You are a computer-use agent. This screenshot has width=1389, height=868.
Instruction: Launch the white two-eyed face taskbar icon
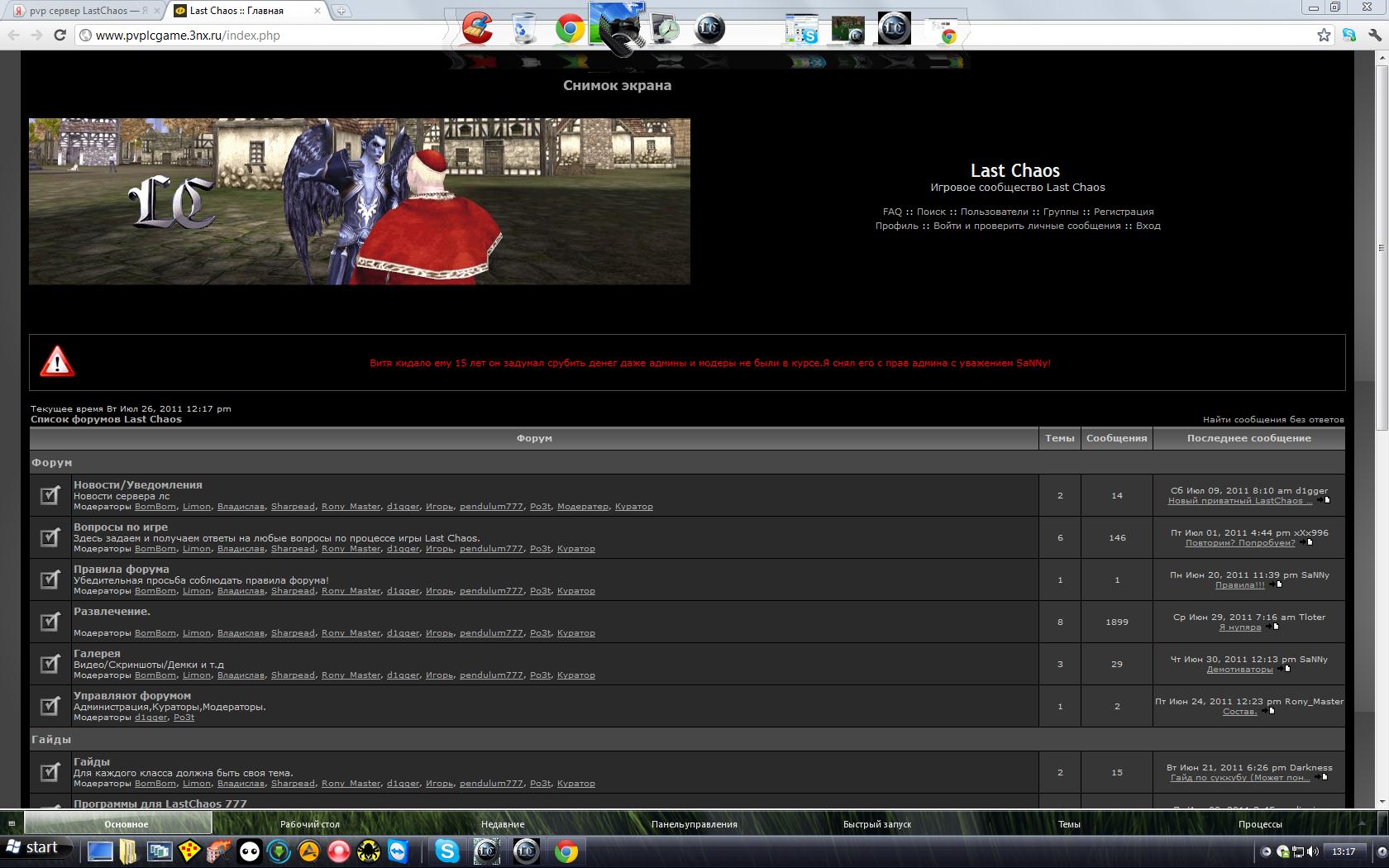pos(250,851)
